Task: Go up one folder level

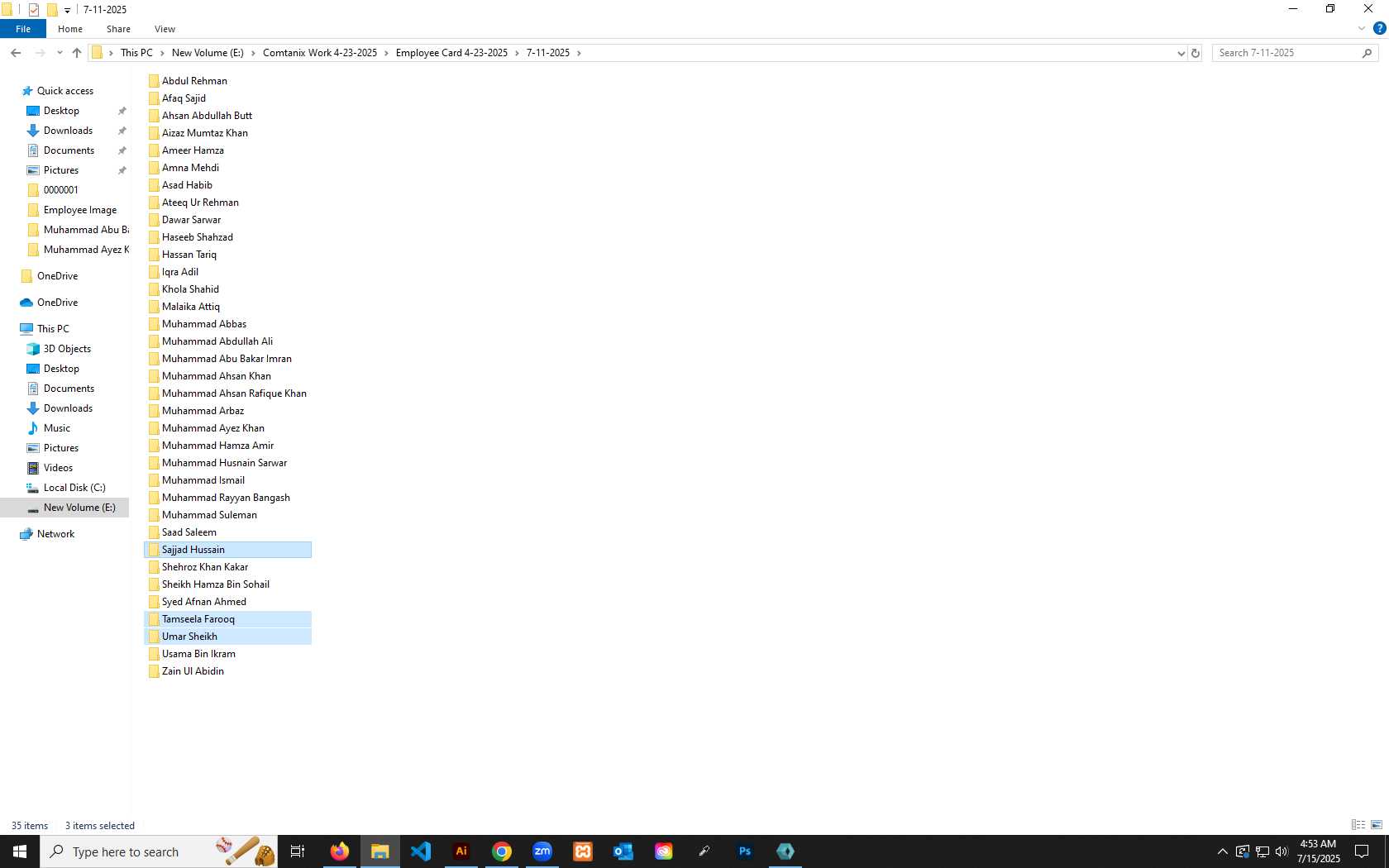Action: [77, 53]
